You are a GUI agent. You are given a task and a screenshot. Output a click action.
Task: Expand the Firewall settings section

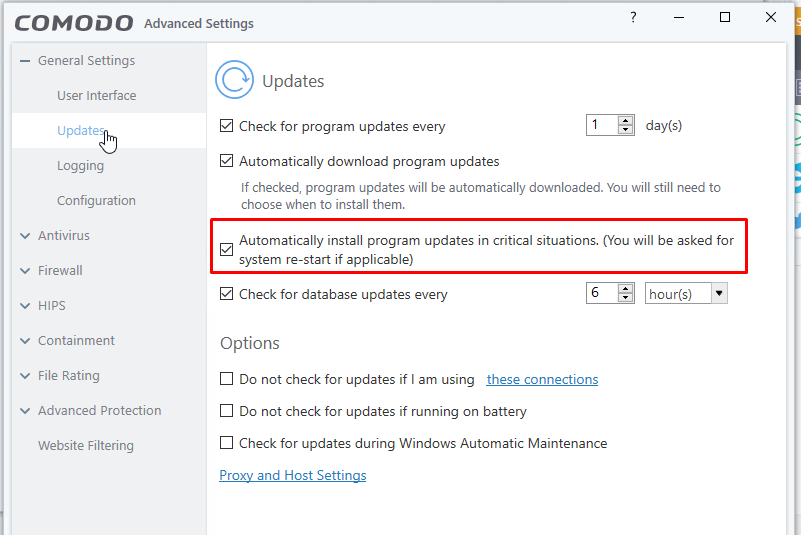25,271
